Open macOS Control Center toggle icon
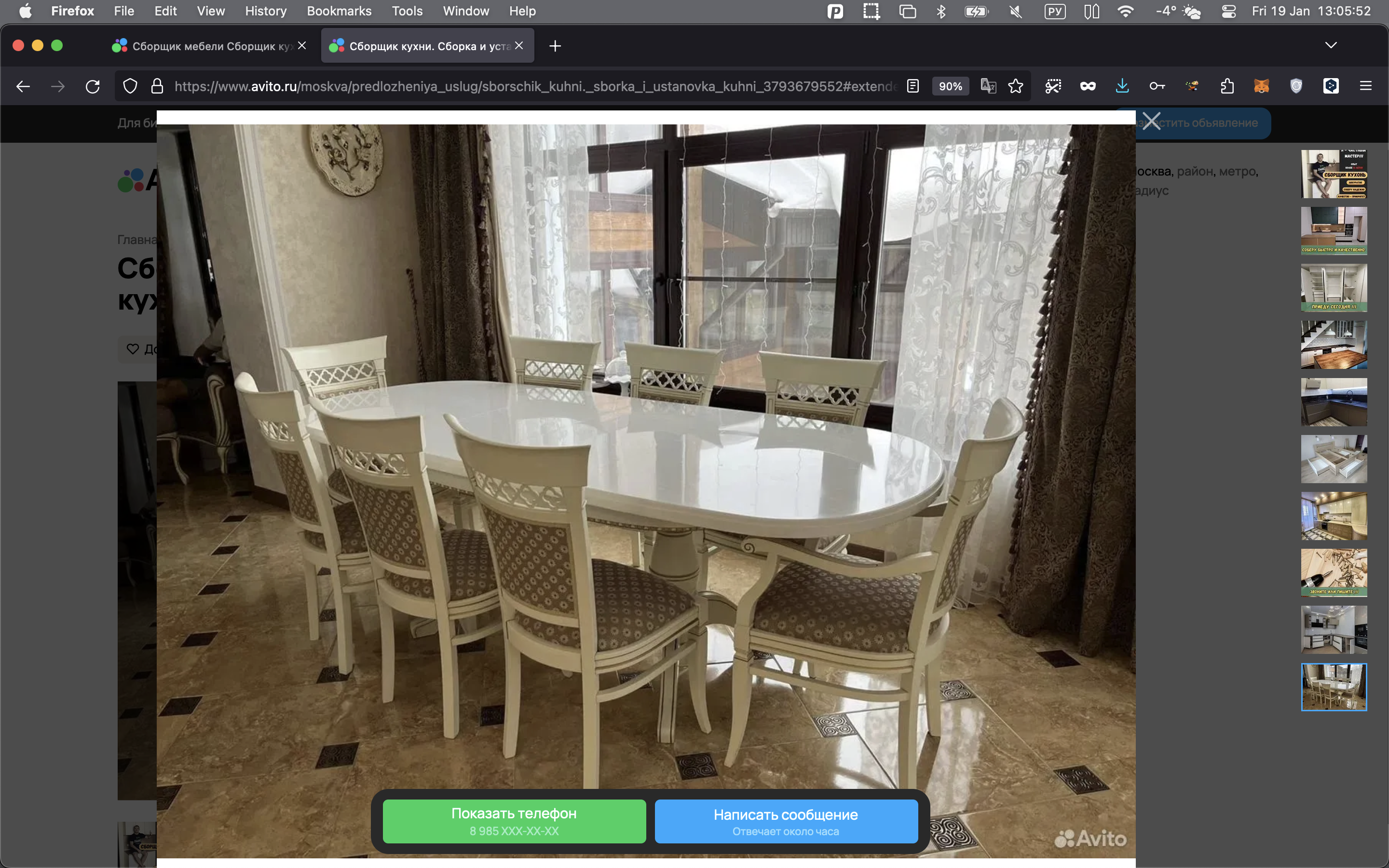 pyautogui.click(x=1229, y=11)
